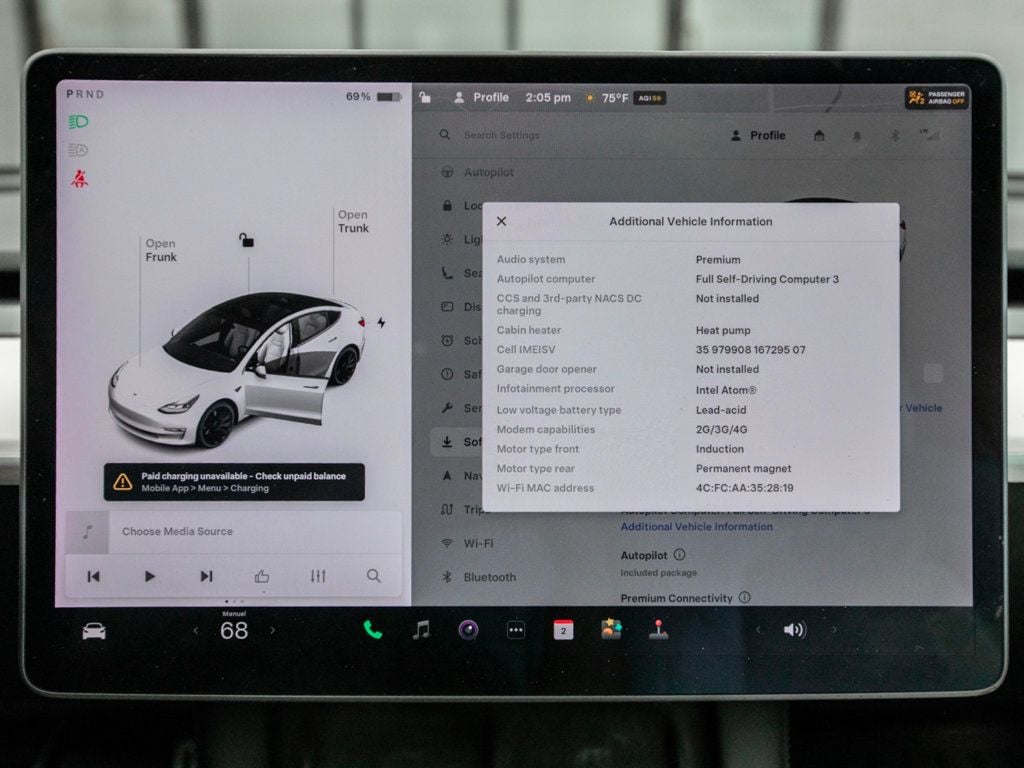Tap the charging bolt icon beside the car
The width and height of the screenshot is (1024, 768).
(x=381, y=323)
